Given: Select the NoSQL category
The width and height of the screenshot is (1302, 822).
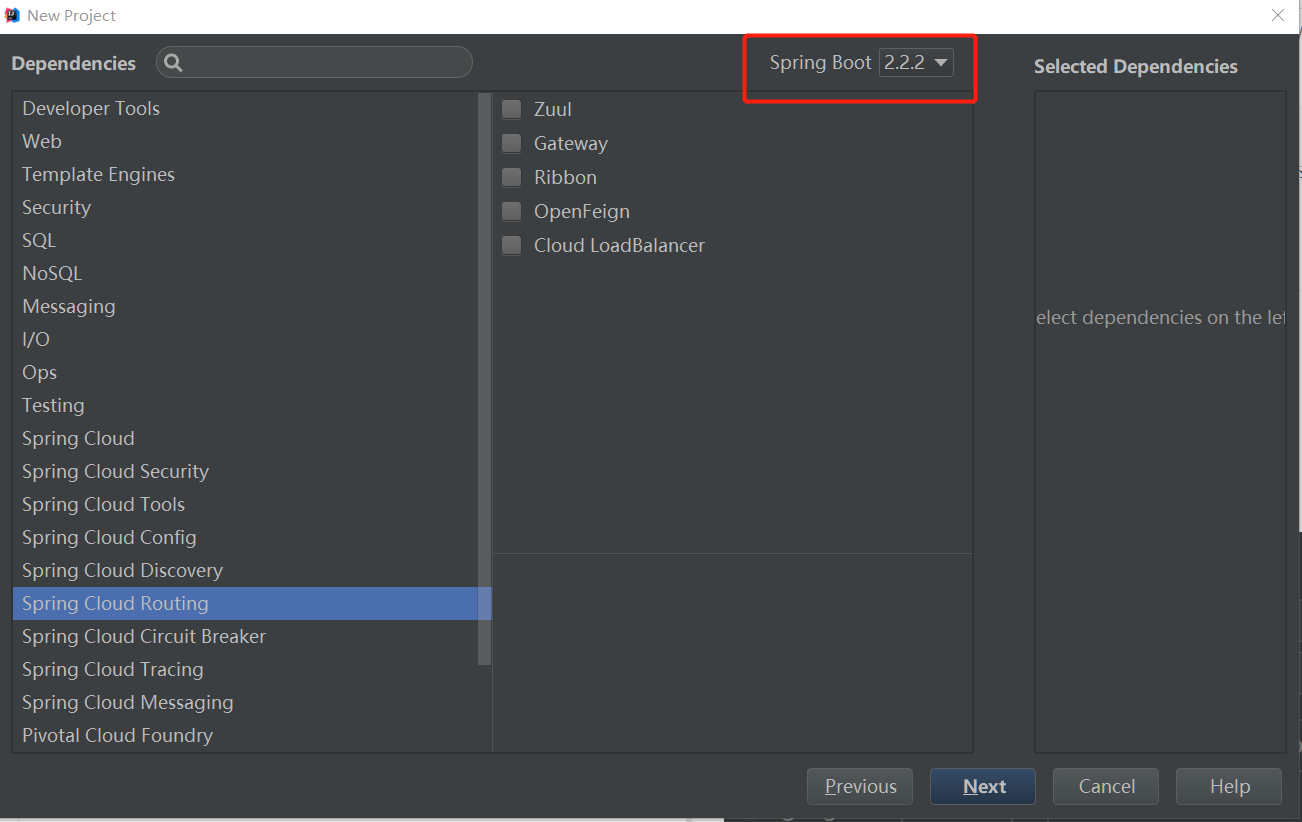Looking at the screenshot, I should click(245, 273).
